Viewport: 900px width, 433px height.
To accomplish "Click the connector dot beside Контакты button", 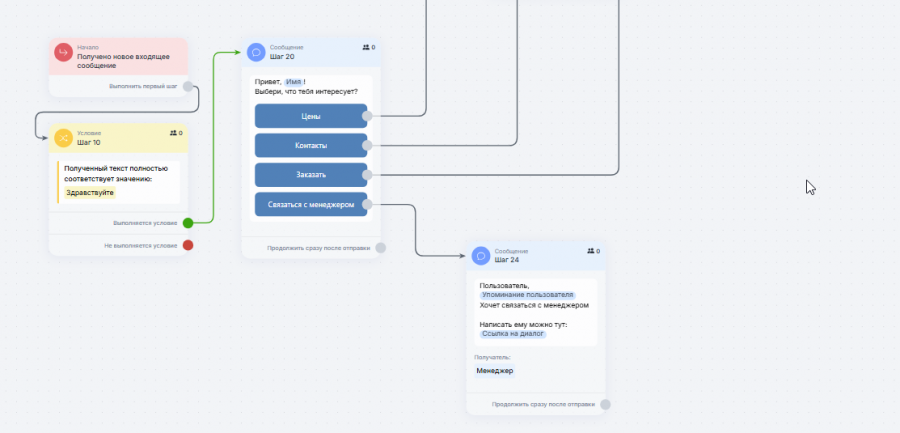I will pyautogui.click(x=367, y=145).
